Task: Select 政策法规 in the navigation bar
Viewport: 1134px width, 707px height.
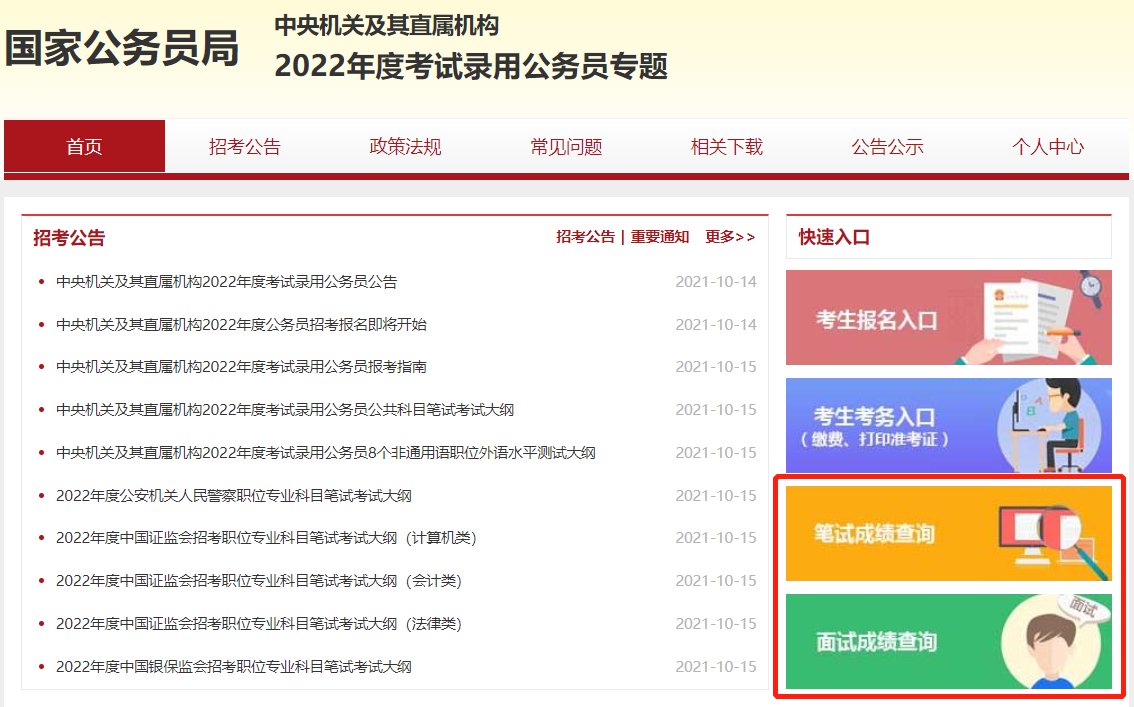Action: [405, 147]
